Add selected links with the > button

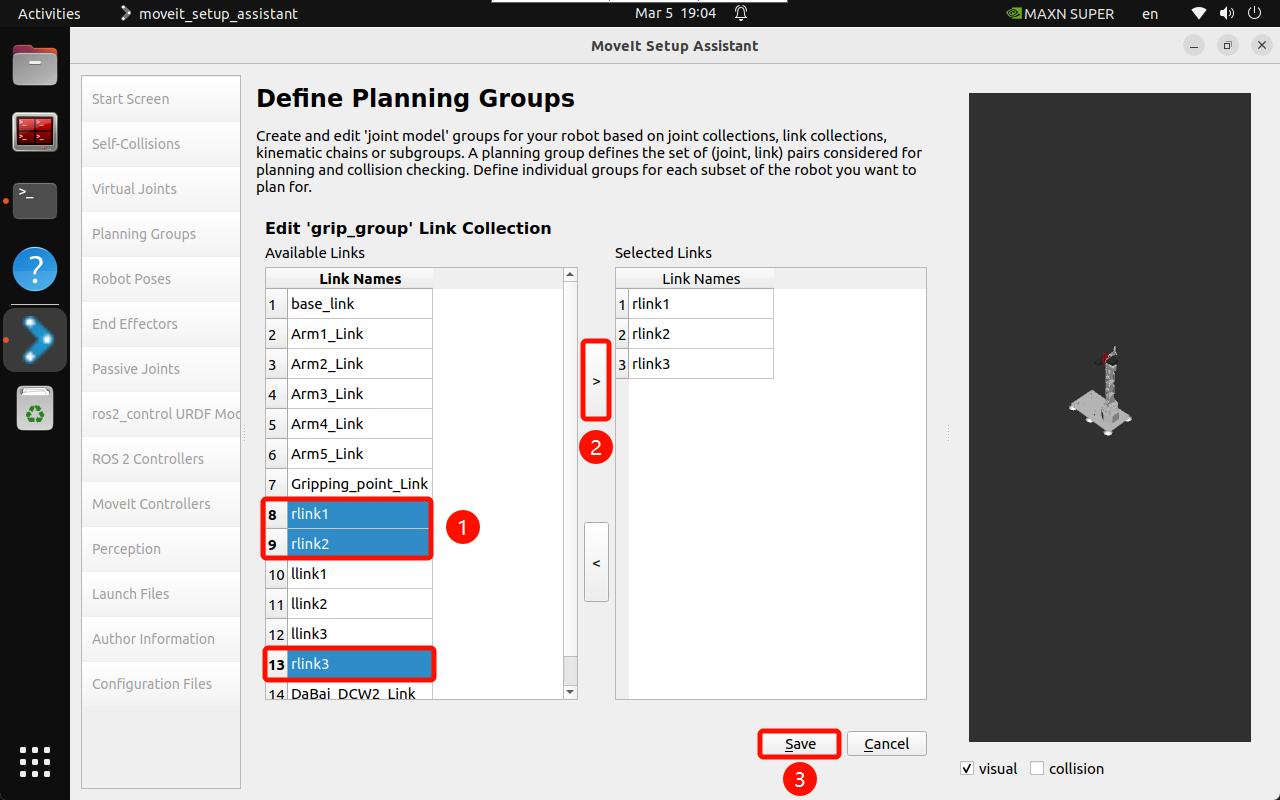pyautogui.click(x=596, y=381)
